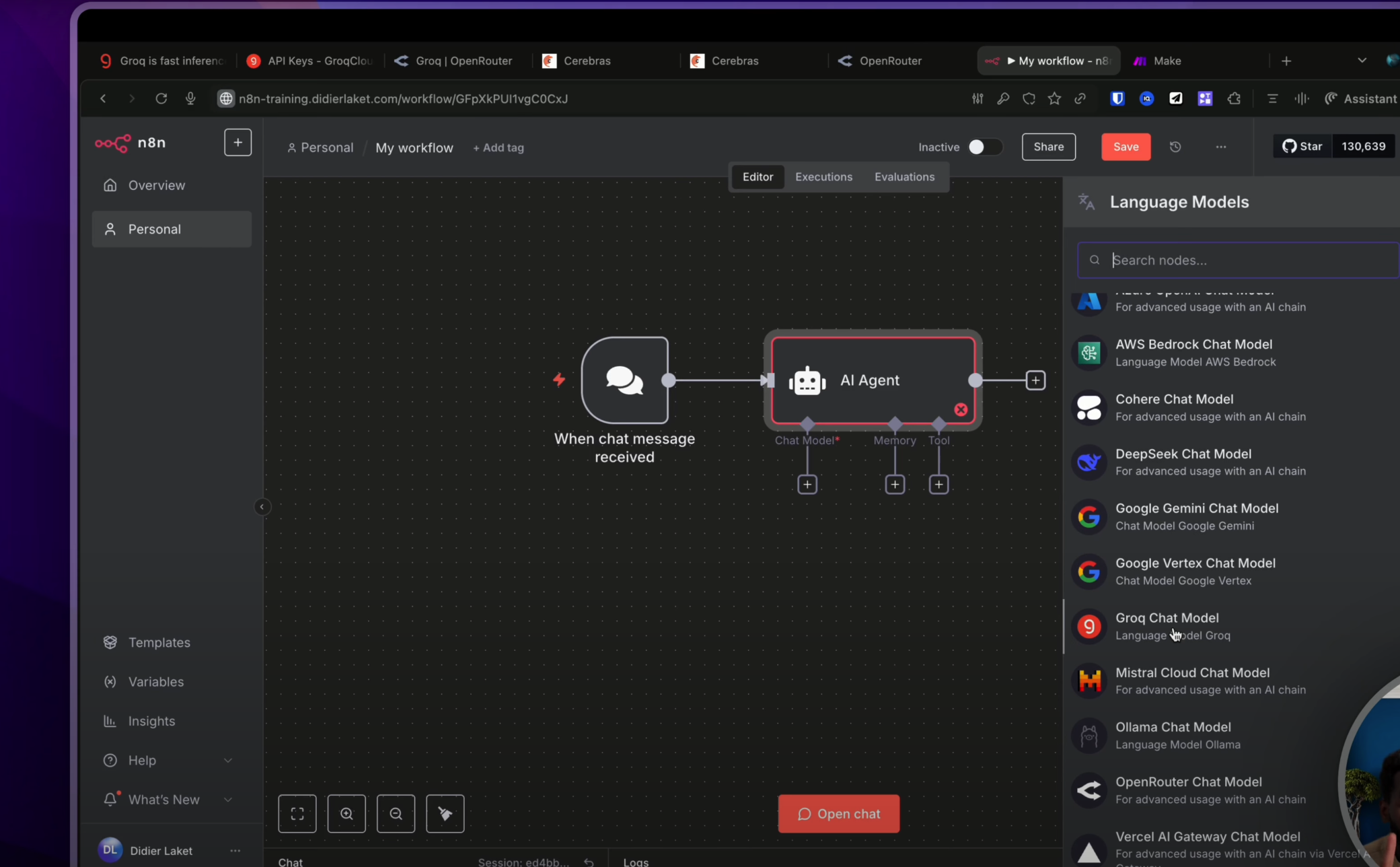Viewport: 1400px width, 867px height.
Task: Click the My workflow title
Action: click(x=414, y=147)
